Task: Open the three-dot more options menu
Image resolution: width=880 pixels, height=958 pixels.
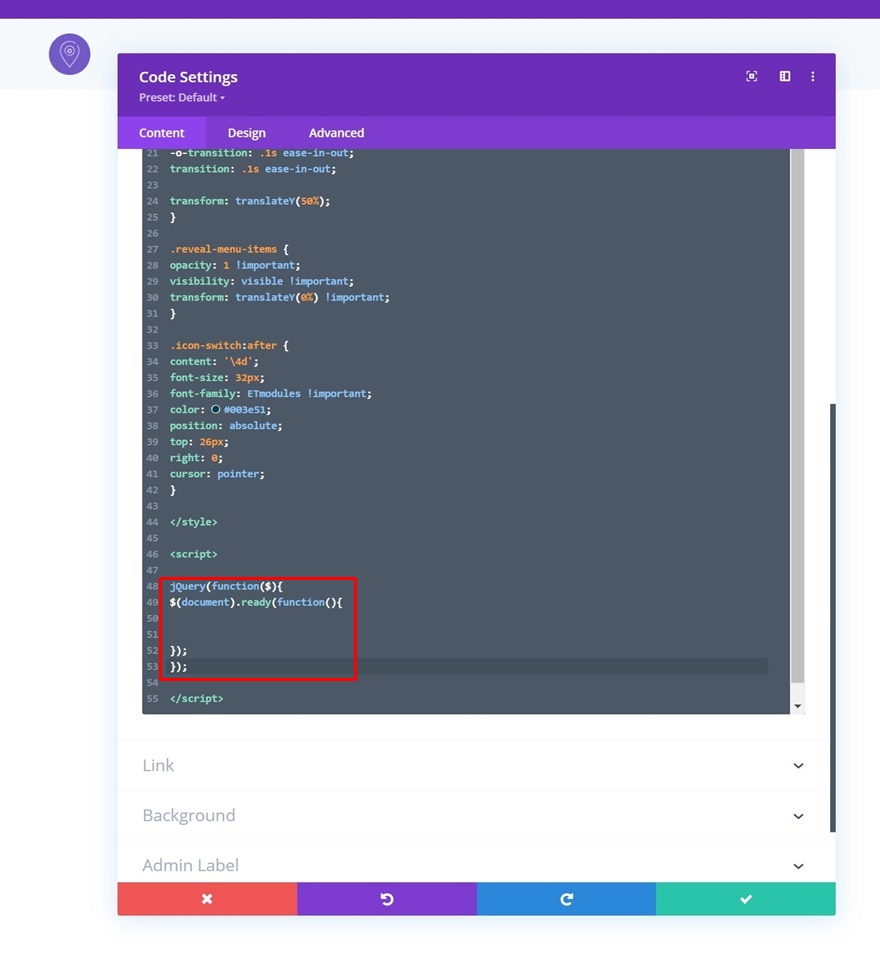Action: click(812, 76)
